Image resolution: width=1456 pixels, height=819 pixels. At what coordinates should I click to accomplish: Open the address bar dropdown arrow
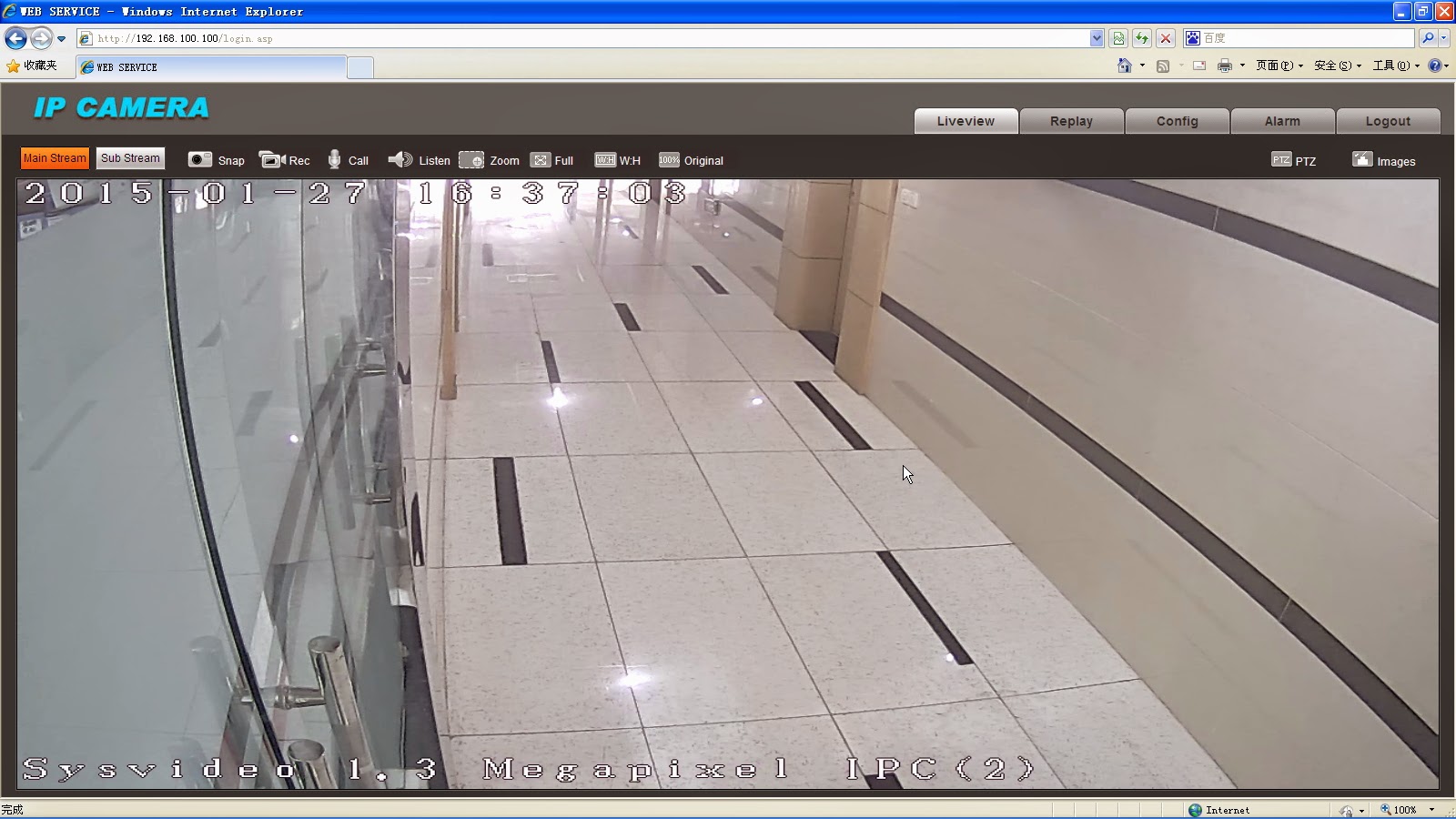coord(1097,38)
